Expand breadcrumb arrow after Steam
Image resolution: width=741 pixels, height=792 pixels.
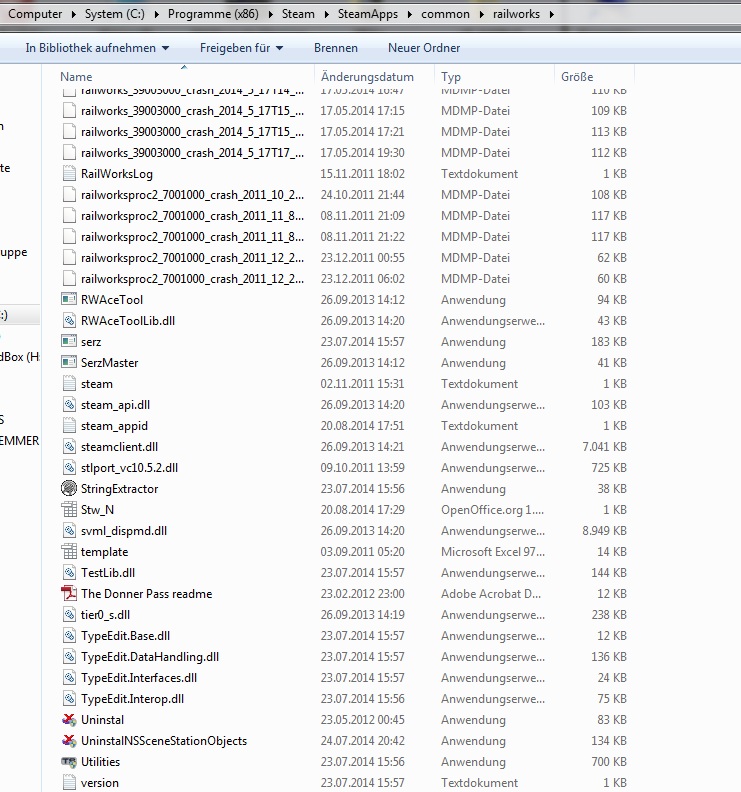(326, 14)
